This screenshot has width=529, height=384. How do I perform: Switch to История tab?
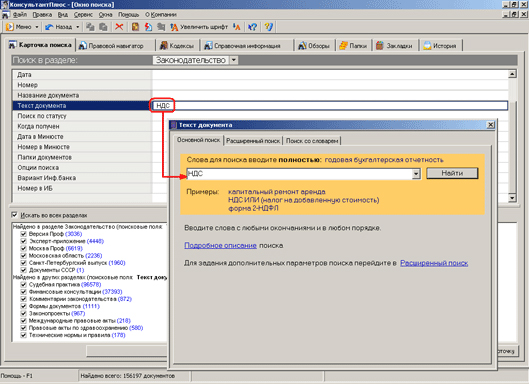point(440,46)
